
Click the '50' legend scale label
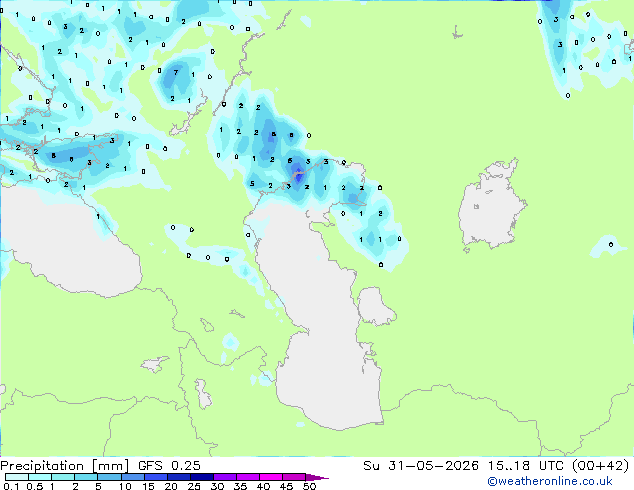pyautogui.click(x=309, y=486)
